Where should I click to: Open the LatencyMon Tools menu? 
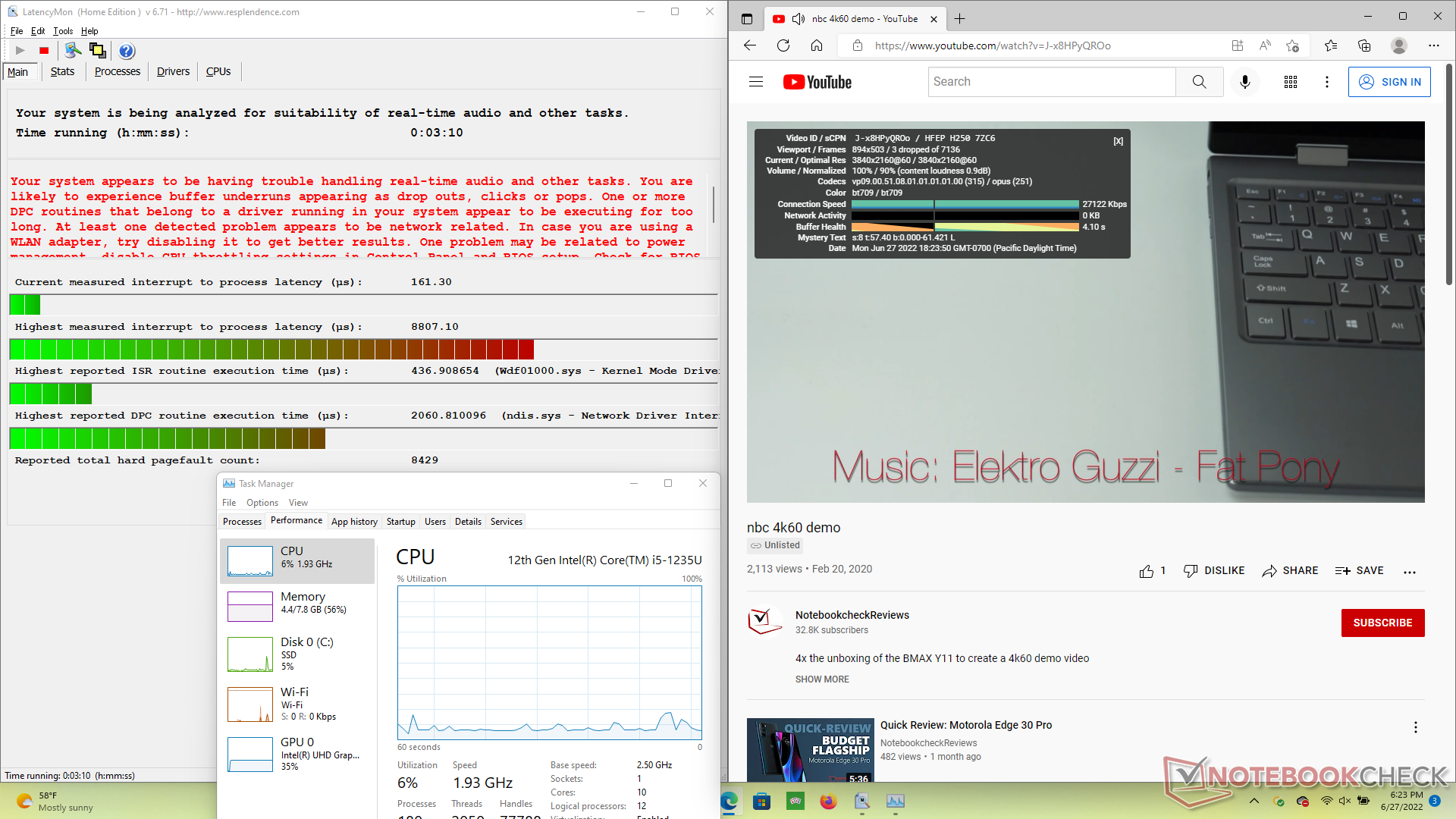63,31
